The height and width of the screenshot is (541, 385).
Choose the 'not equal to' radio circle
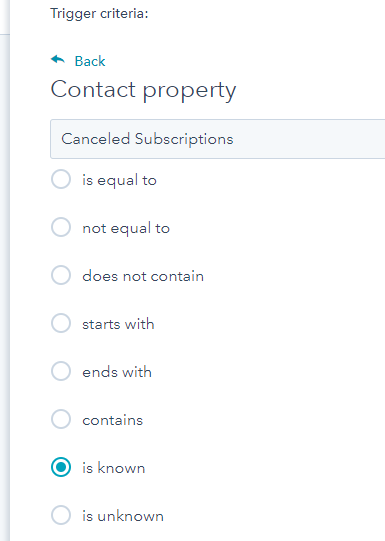(x=61, y=227)
